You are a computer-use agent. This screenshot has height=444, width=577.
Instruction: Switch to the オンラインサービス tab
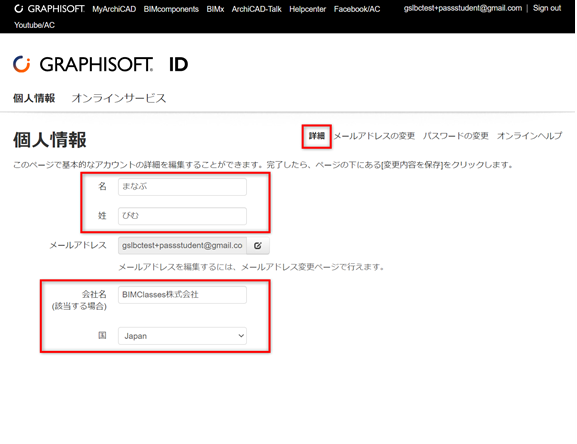(x=119, y=98)
